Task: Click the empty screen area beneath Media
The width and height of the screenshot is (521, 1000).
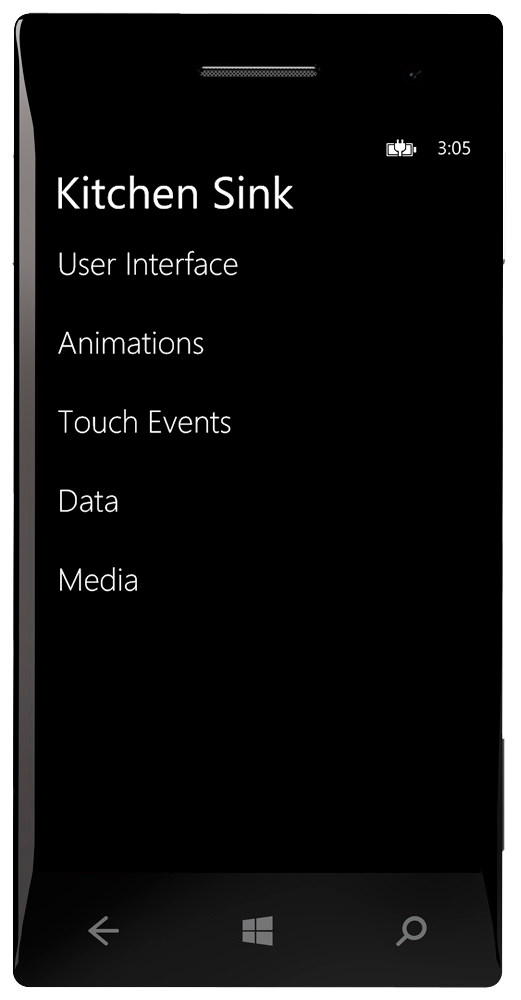Action: pyautogui.click(x=258, y=733)
